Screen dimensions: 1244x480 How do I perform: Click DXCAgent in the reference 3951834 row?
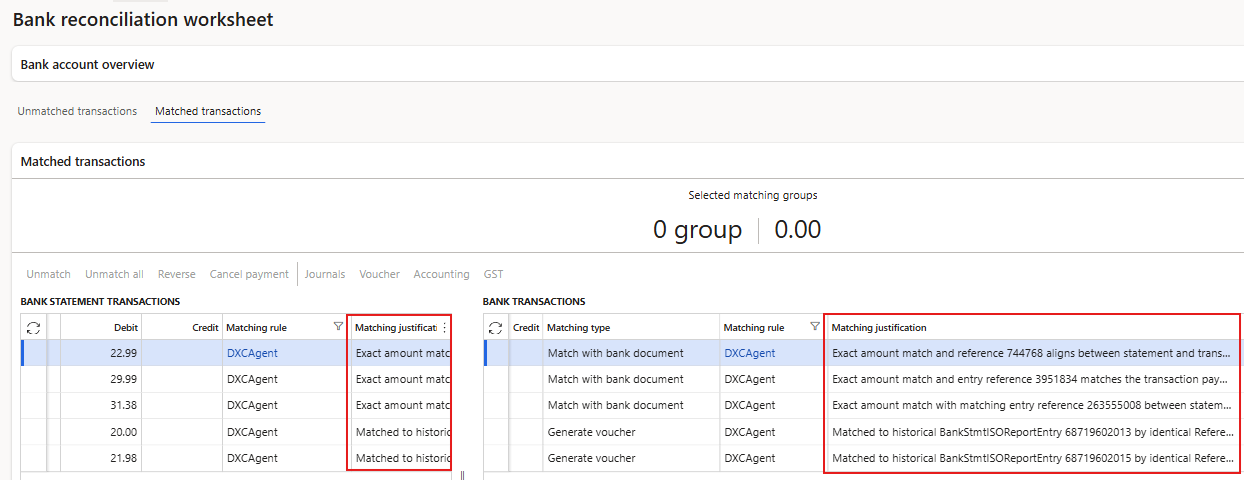pos(750,379)
